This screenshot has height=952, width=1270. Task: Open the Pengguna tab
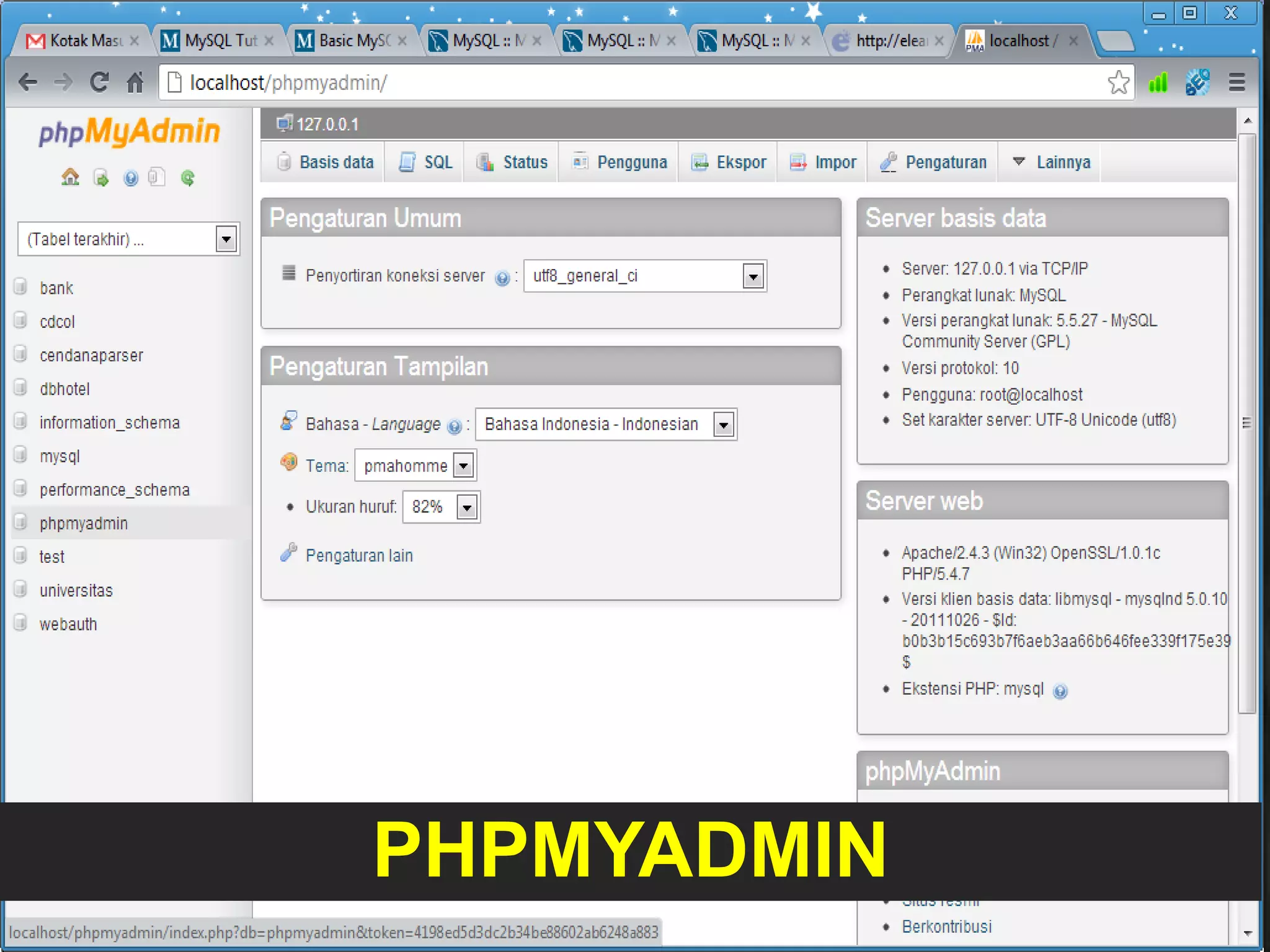pyautogui.click(x=619, y=162)
